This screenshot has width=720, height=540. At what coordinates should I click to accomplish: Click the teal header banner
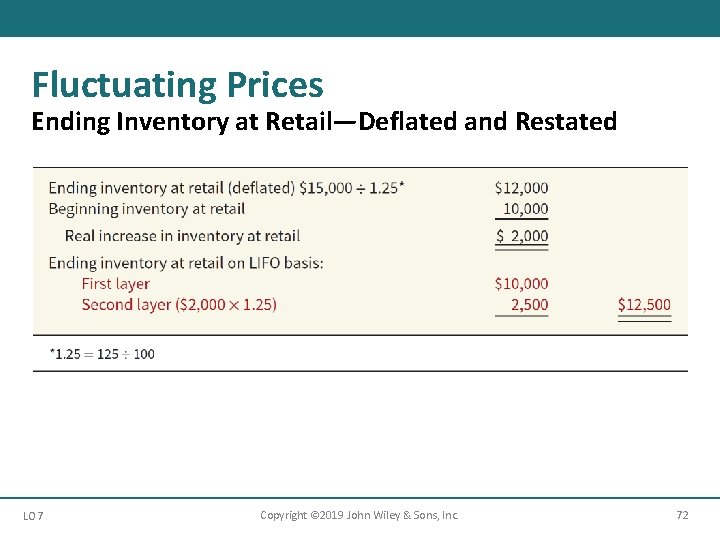pyautogui.click(x=360, y=18)
